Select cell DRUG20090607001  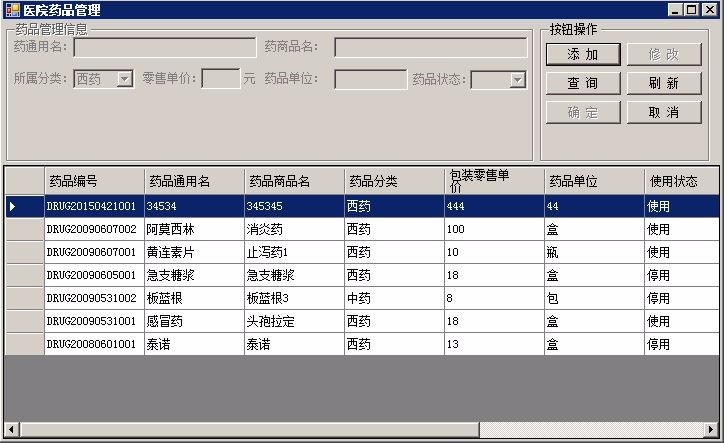click(x=95, y=252)
